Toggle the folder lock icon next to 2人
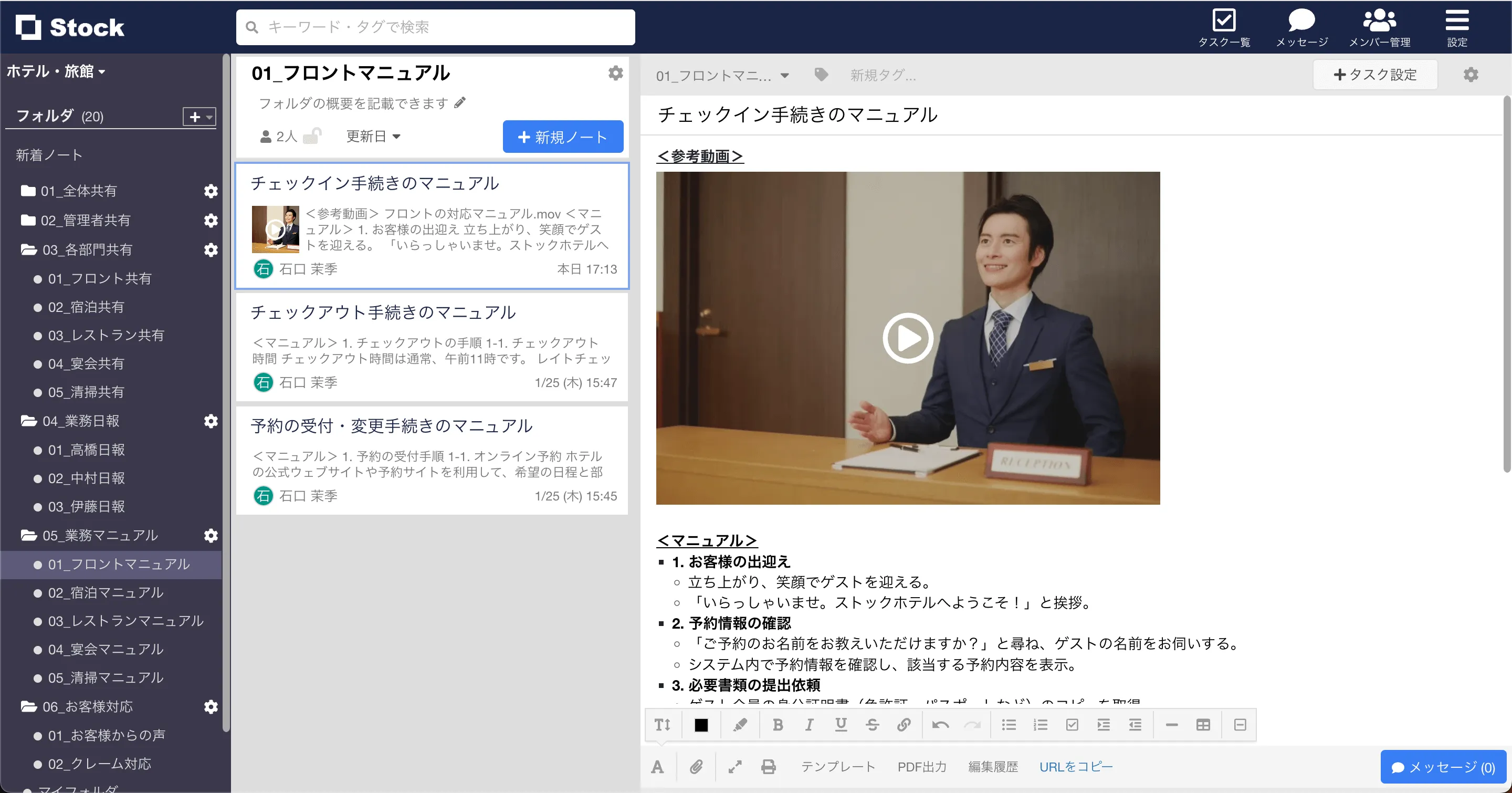 click(312, 136)
